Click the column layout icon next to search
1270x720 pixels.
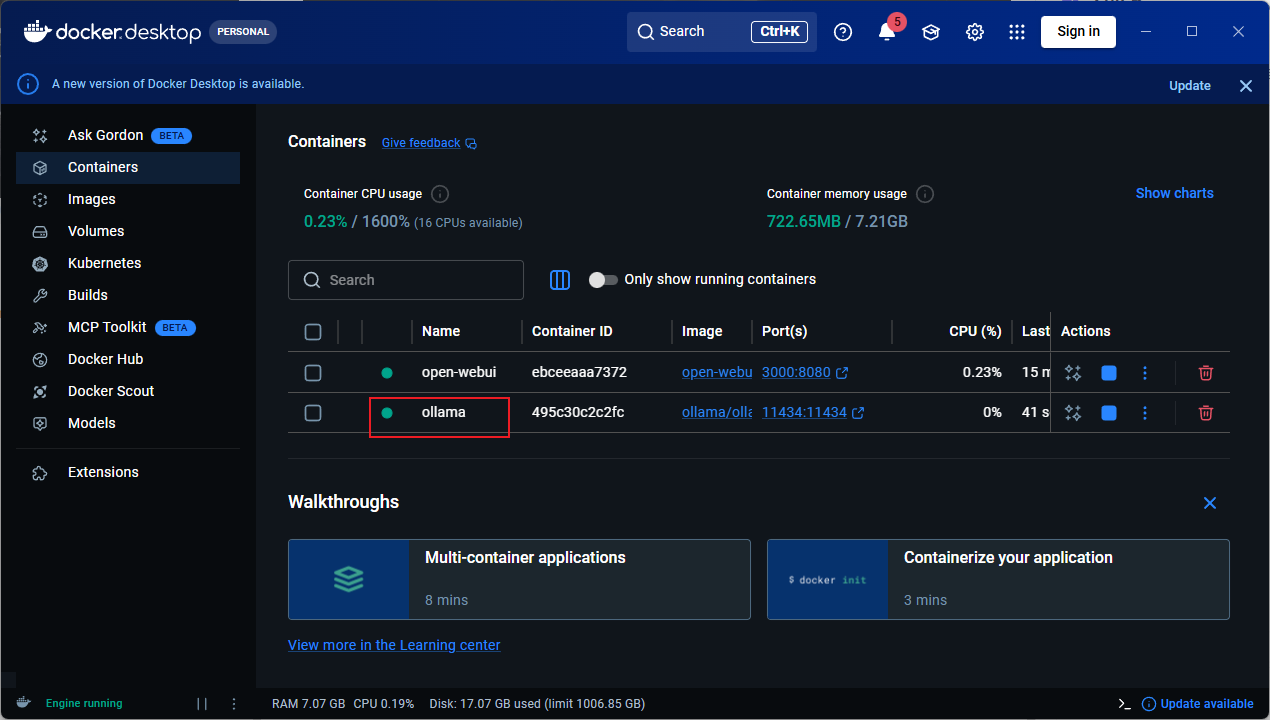click(x=560, y=280)
